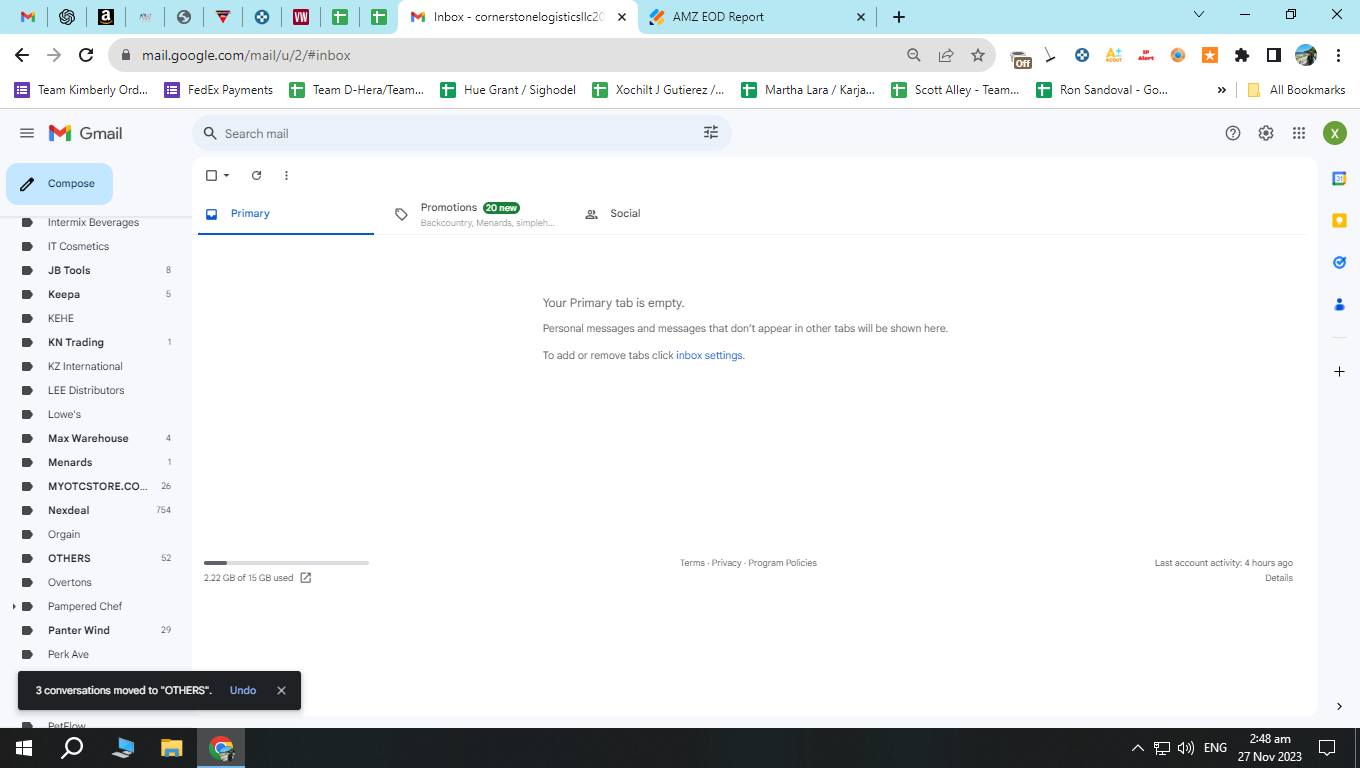Open Gmail Settings gear icon
The width and height of the screenshot is (1360, 768).
1266,133
